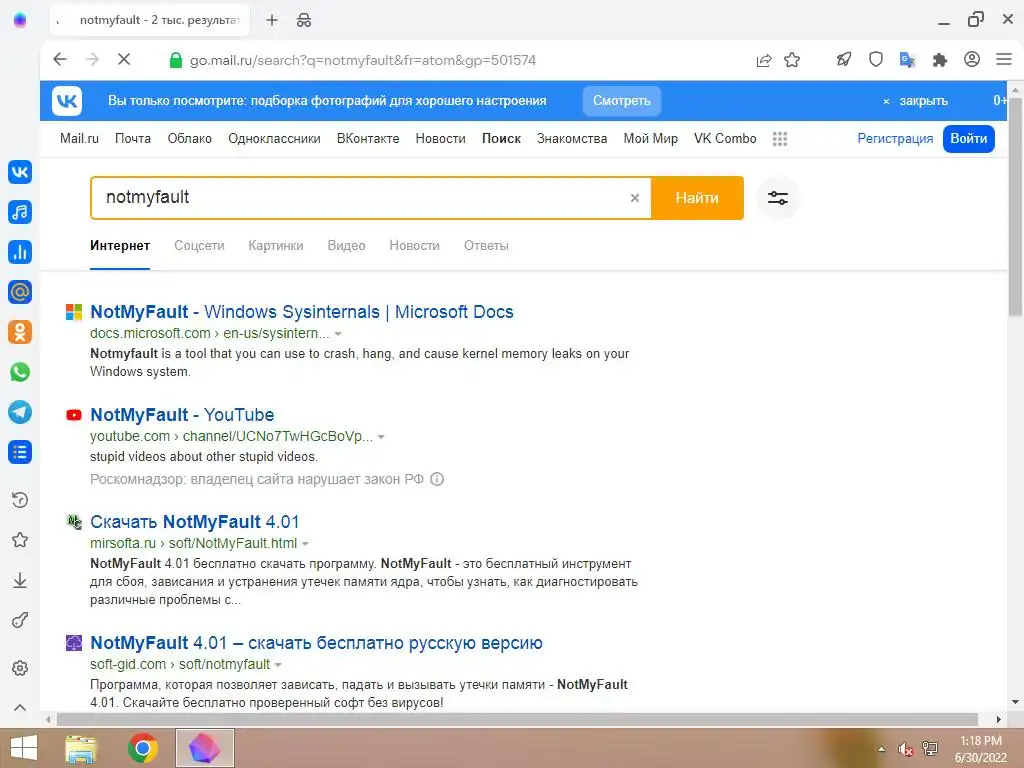Viewport: 1024px width, 768px height.
Task: Switch to Картинки search tab
Action: 276,246
